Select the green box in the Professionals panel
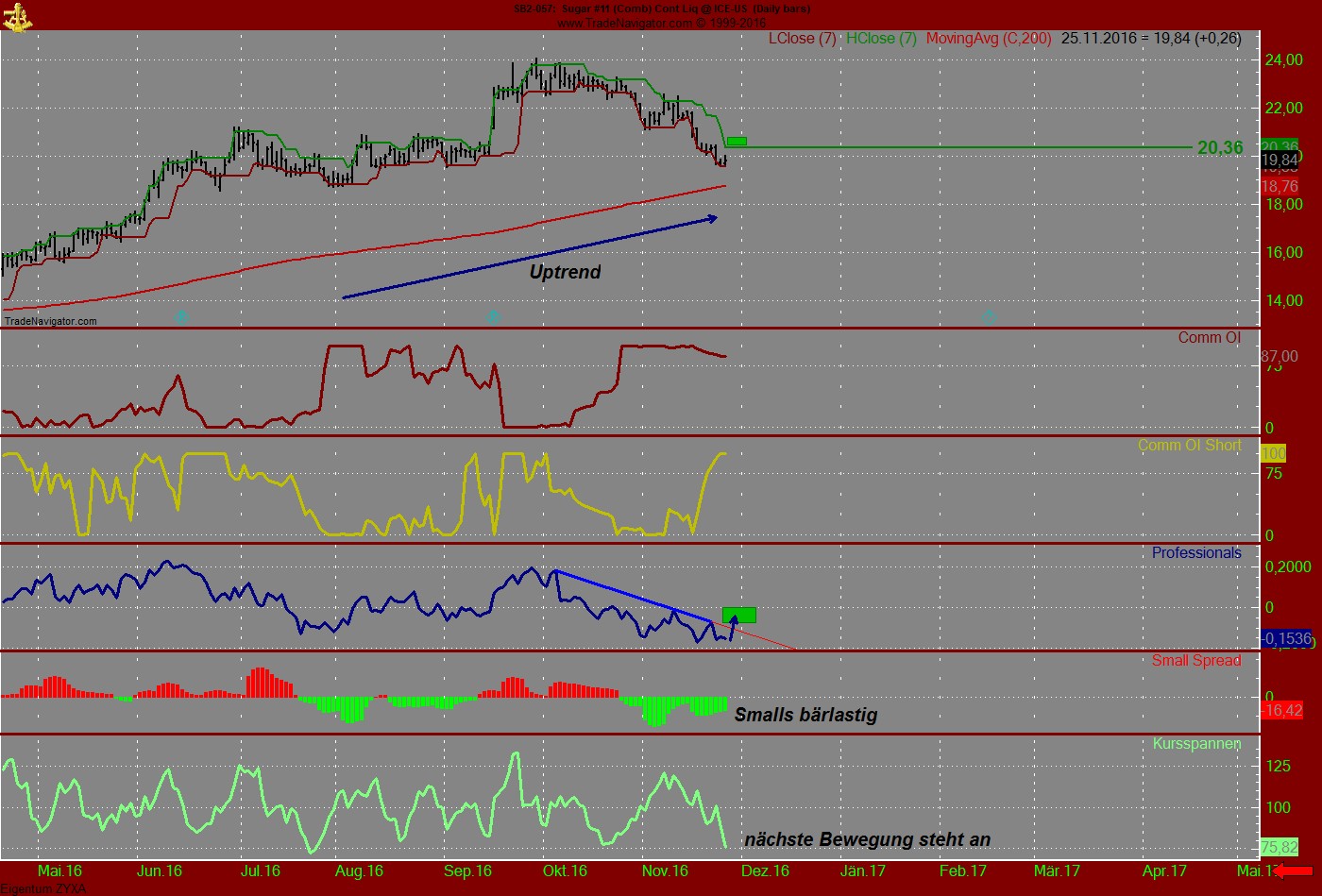The width and height of the screenshot is (1322, 896). click(741, 615)
